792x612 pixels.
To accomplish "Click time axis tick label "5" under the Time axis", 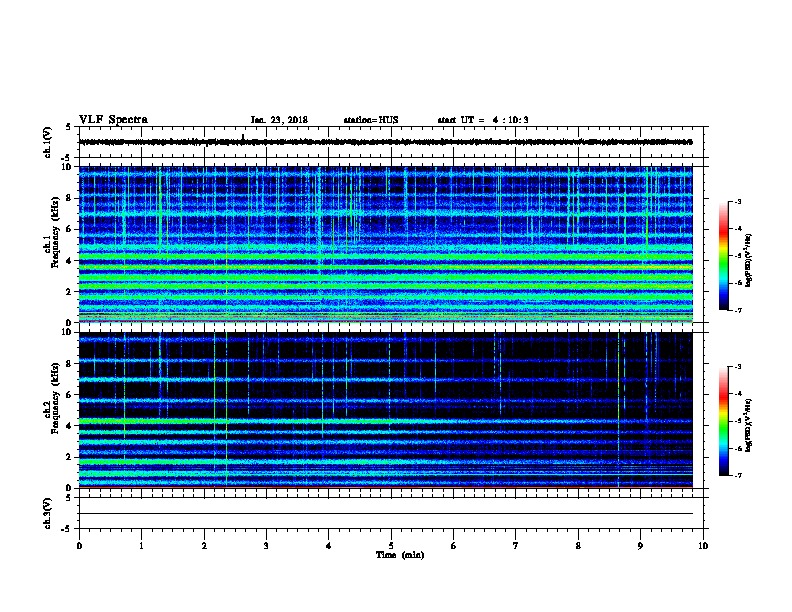I will [391, 545].
